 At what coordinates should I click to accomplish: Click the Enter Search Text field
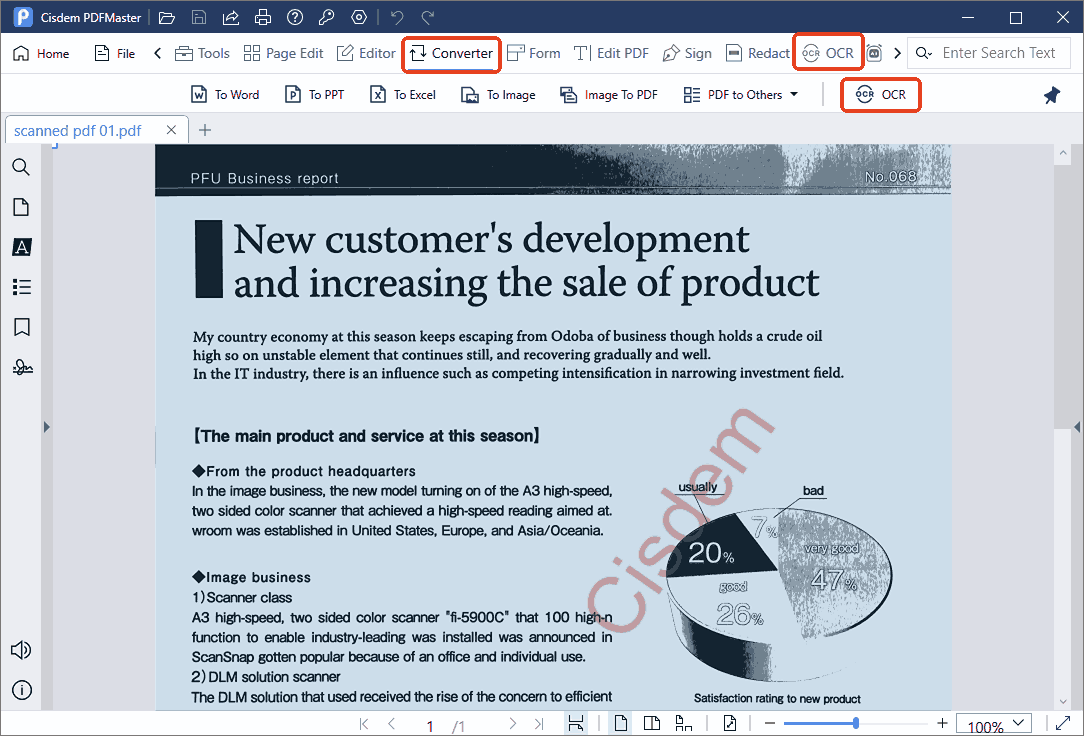click(999, 53)
